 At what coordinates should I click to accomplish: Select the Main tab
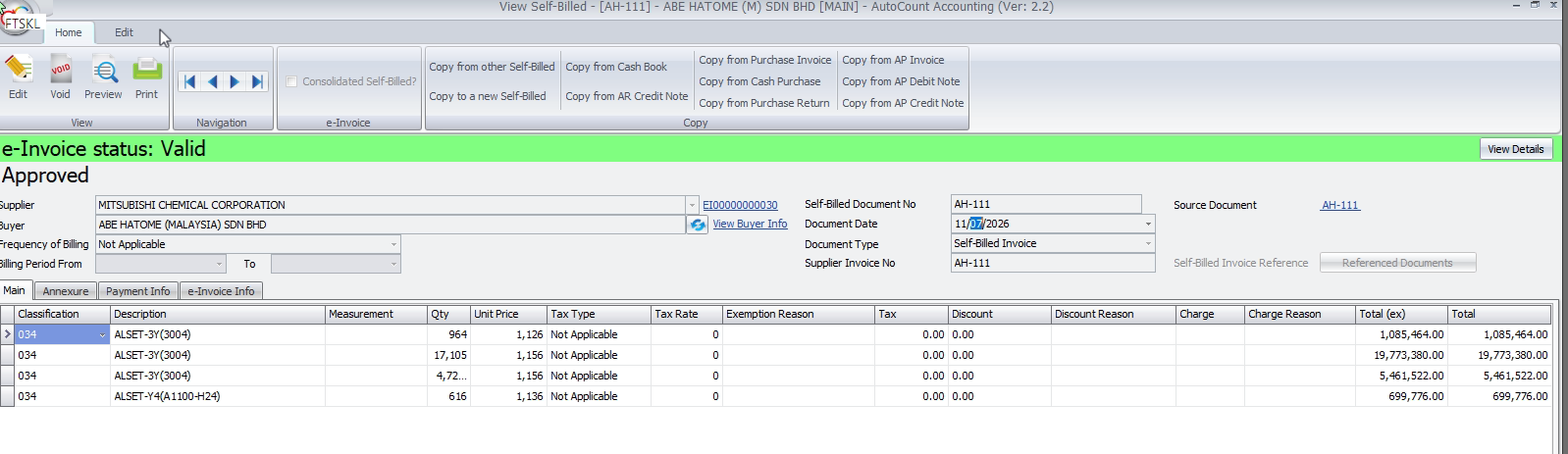pos(15,290)
